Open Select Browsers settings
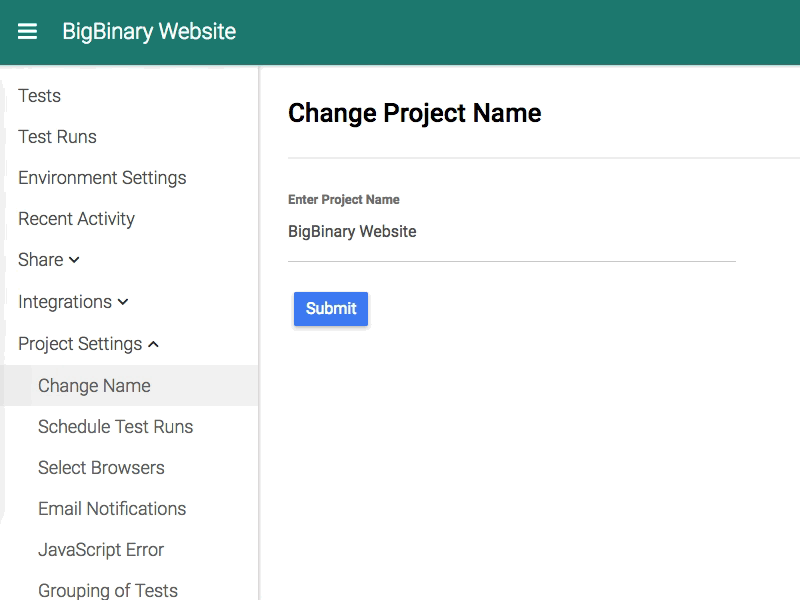Viewport: 800px width, 600px height. [x=101, y=468]
